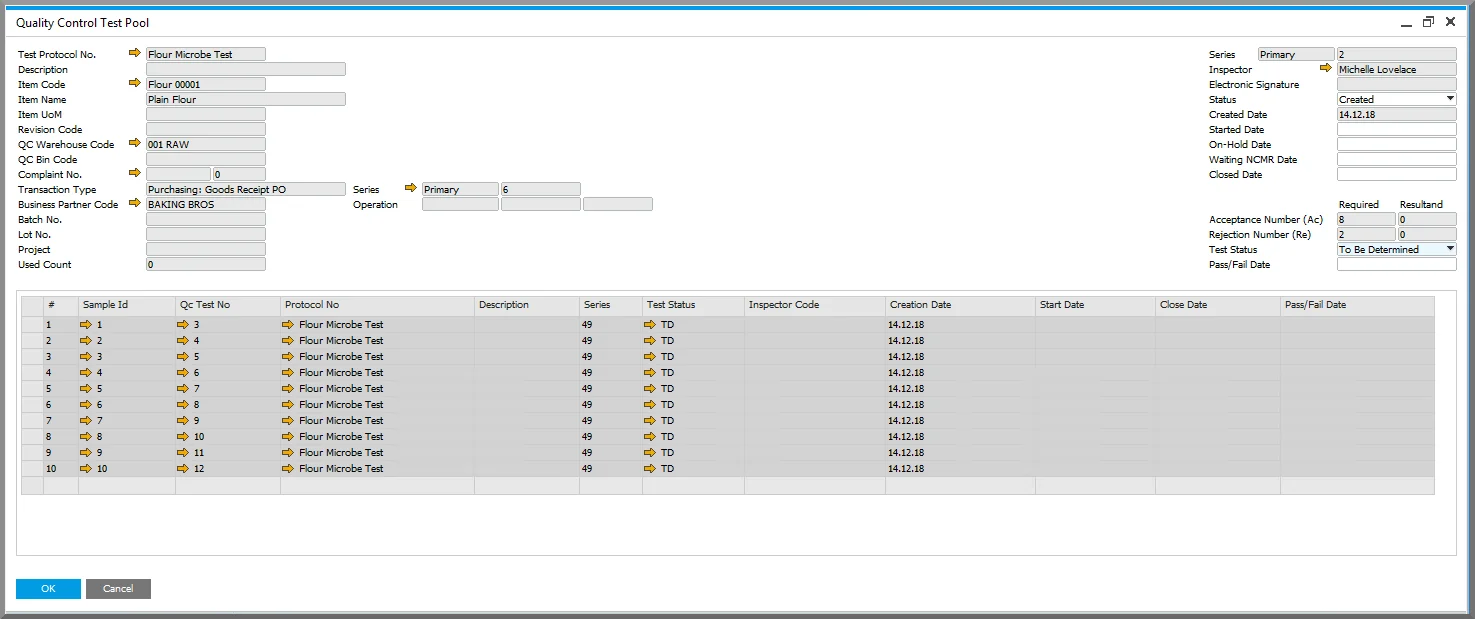Click the 'Purchasing: Goods Receipt PO' transaction type

[246, 189]
